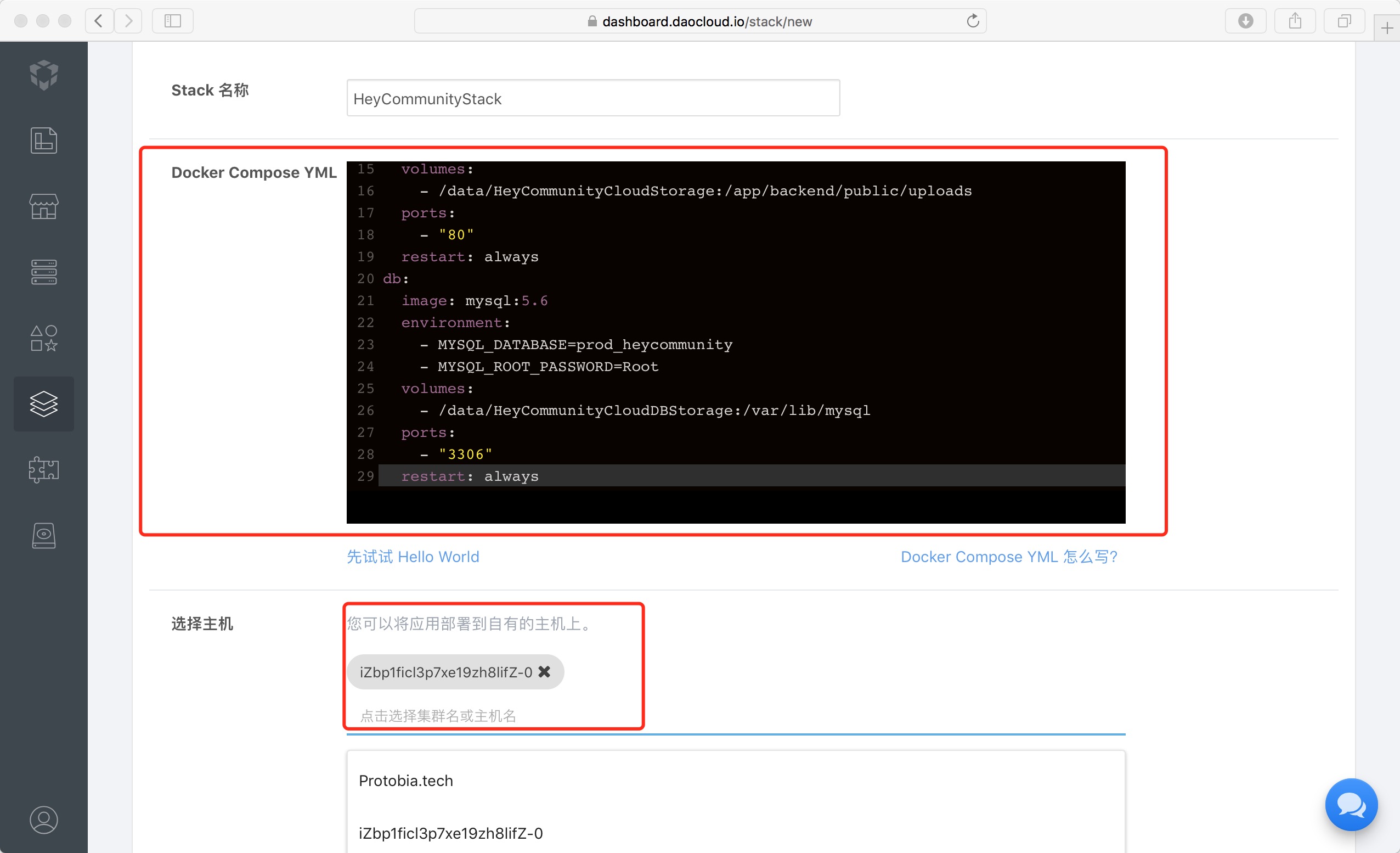Reload the page with the refresh icon

pos(973,21)
